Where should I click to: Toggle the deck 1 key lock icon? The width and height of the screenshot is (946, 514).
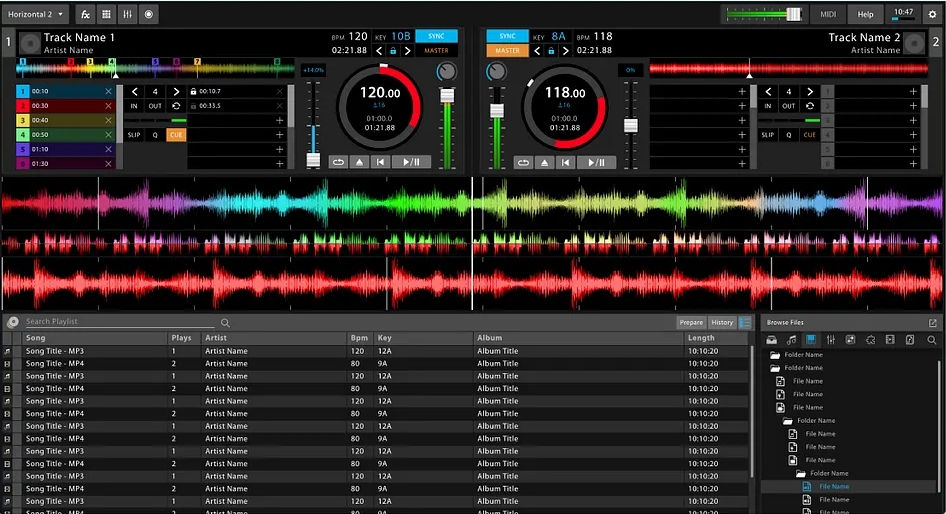tap(393, 51)
